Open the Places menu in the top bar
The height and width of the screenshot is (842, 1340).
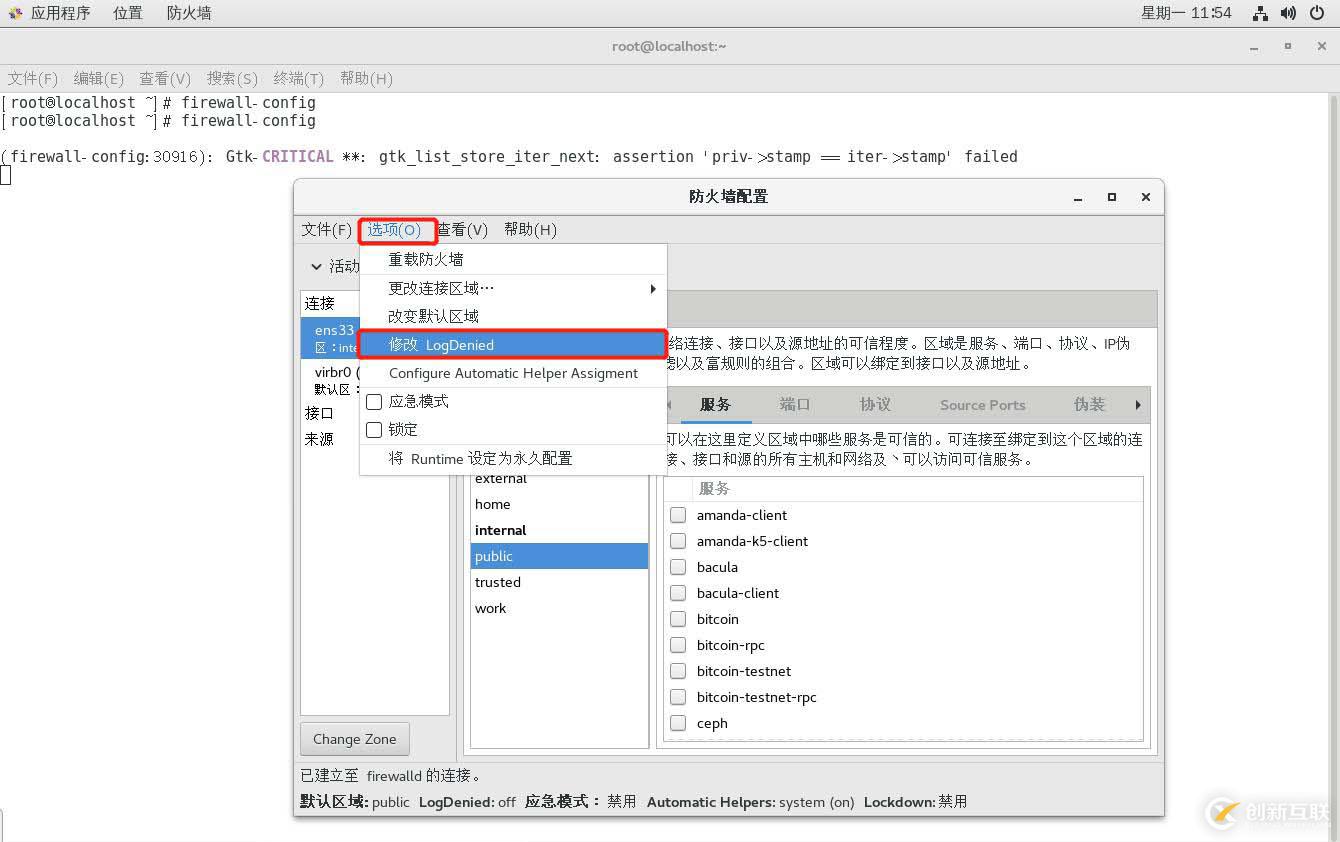pos(127,13)
